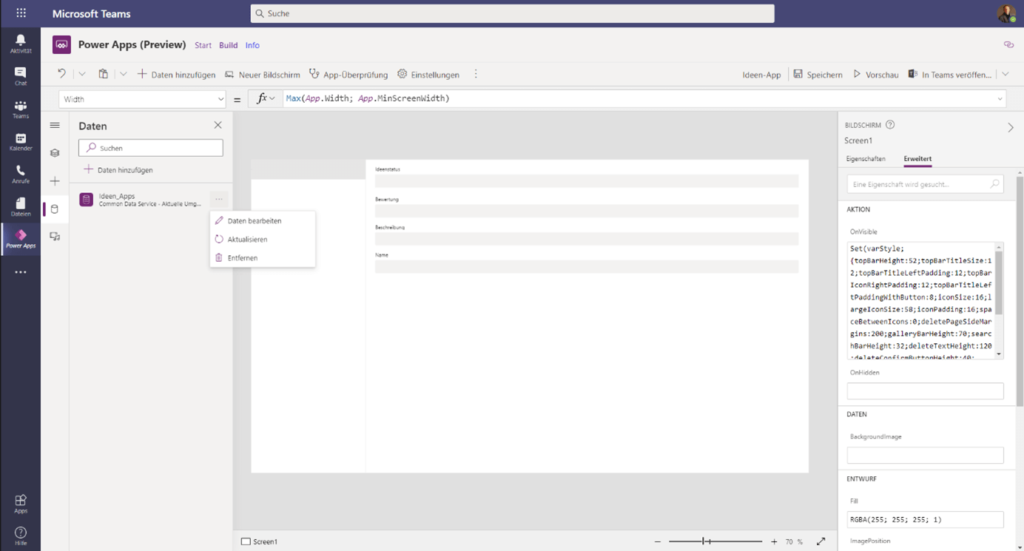Click Daten hinzufügen in Daten panel

119,170
